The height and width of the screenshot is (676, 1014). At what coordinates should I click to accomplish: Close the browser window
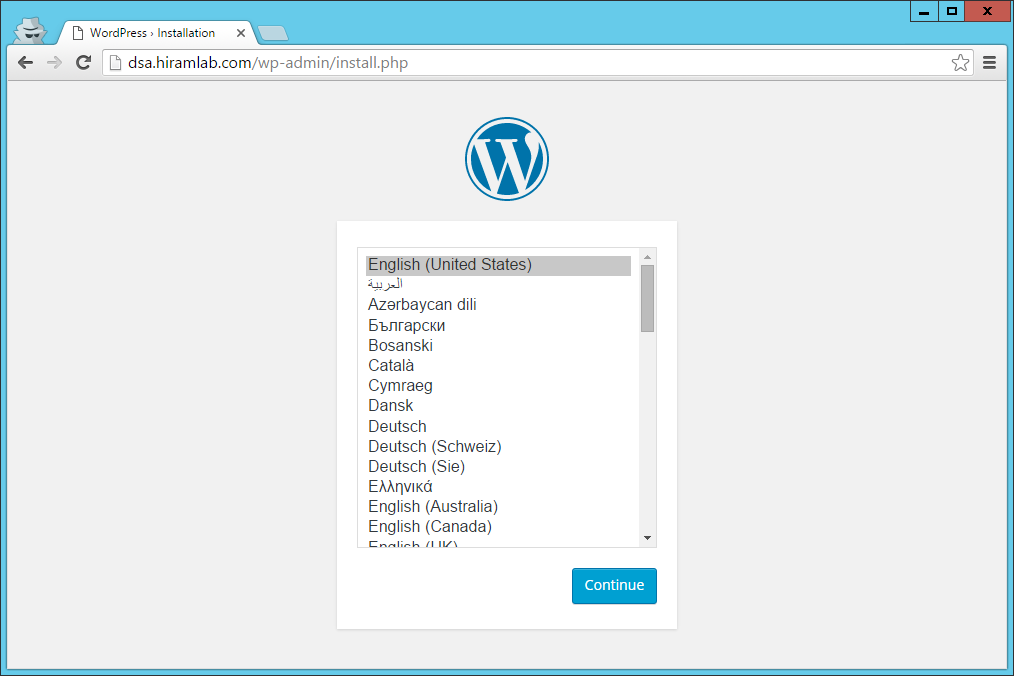(x=987, y=11)
